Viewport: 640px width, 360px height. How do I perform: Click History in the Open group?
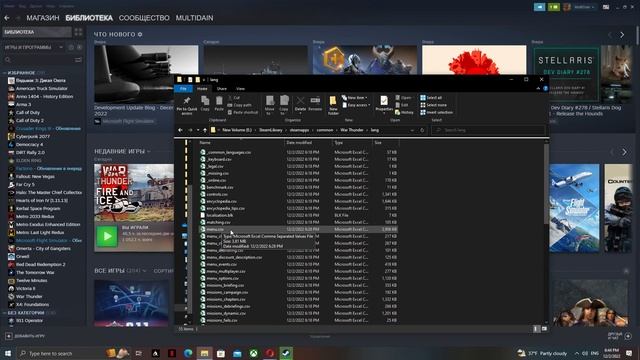click(404, 112)
